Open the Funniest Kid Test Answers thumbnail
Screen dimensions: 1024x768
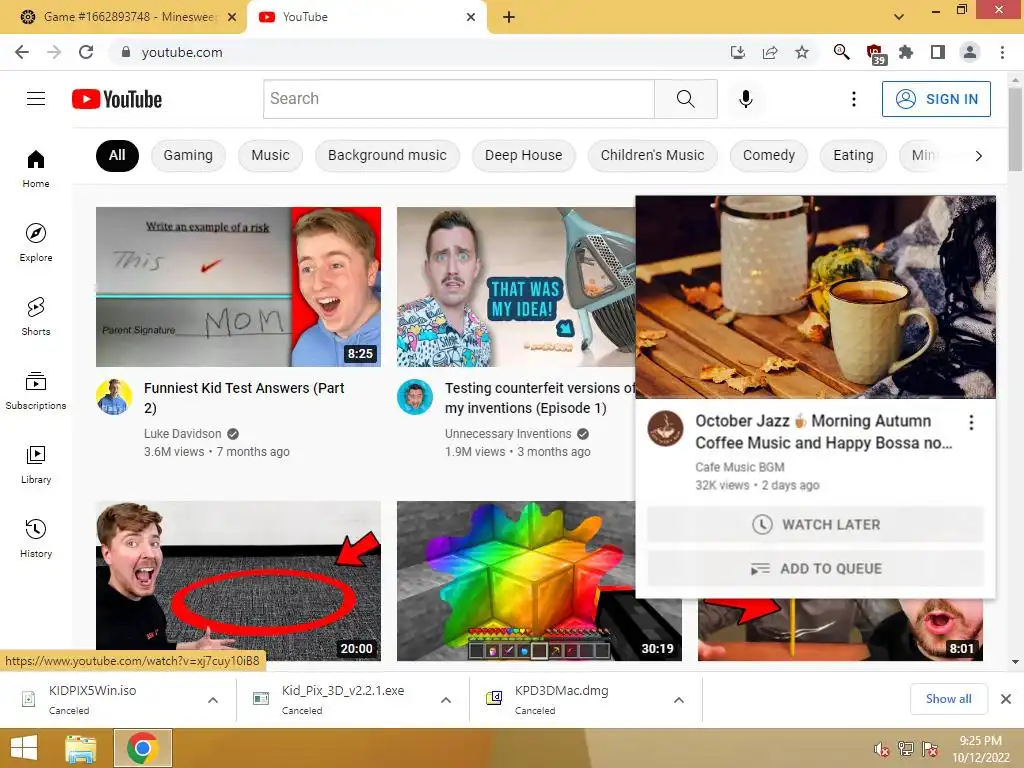(238, 287)
